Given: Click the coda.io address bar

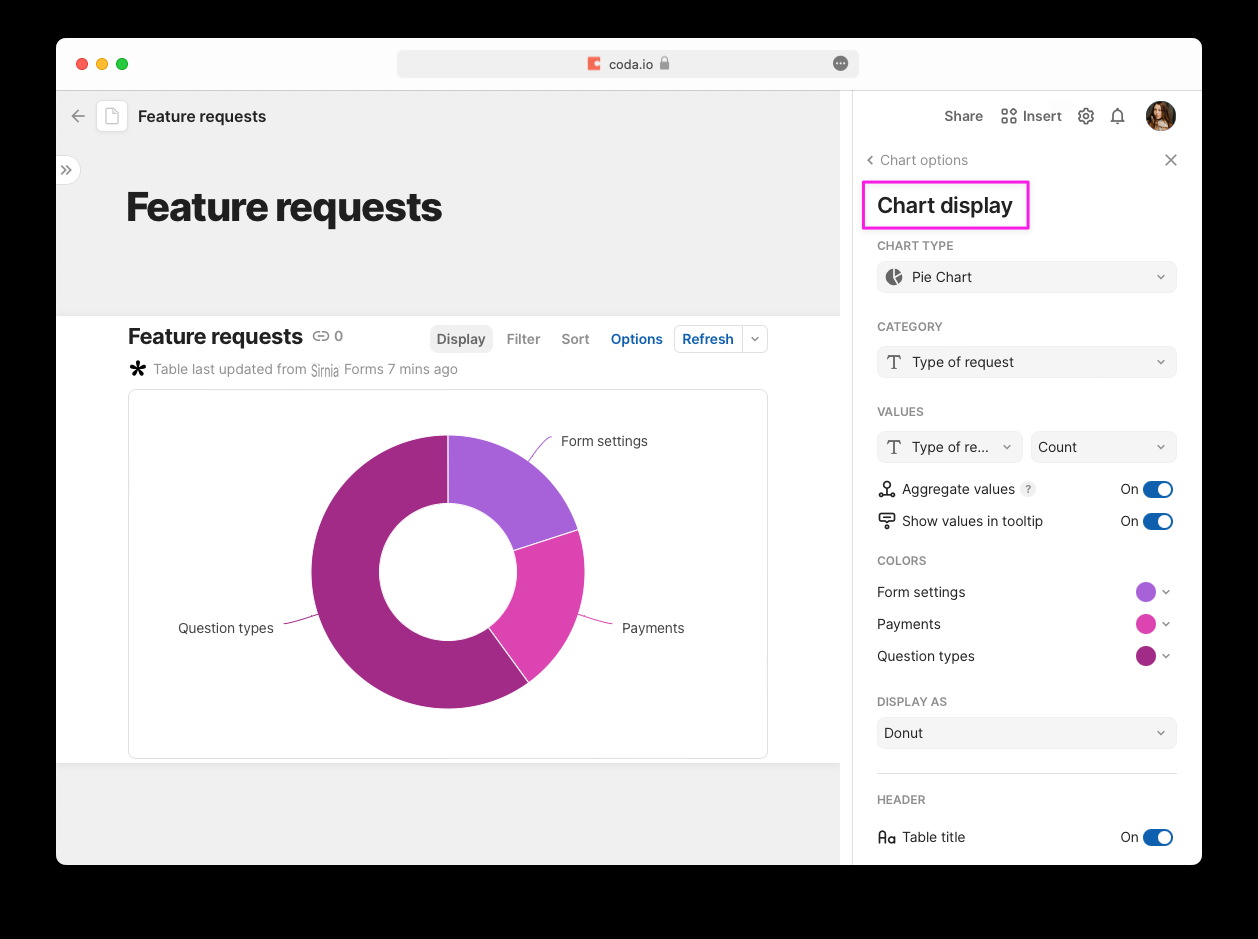Looking at the screenshot, I should pos(628,64).
